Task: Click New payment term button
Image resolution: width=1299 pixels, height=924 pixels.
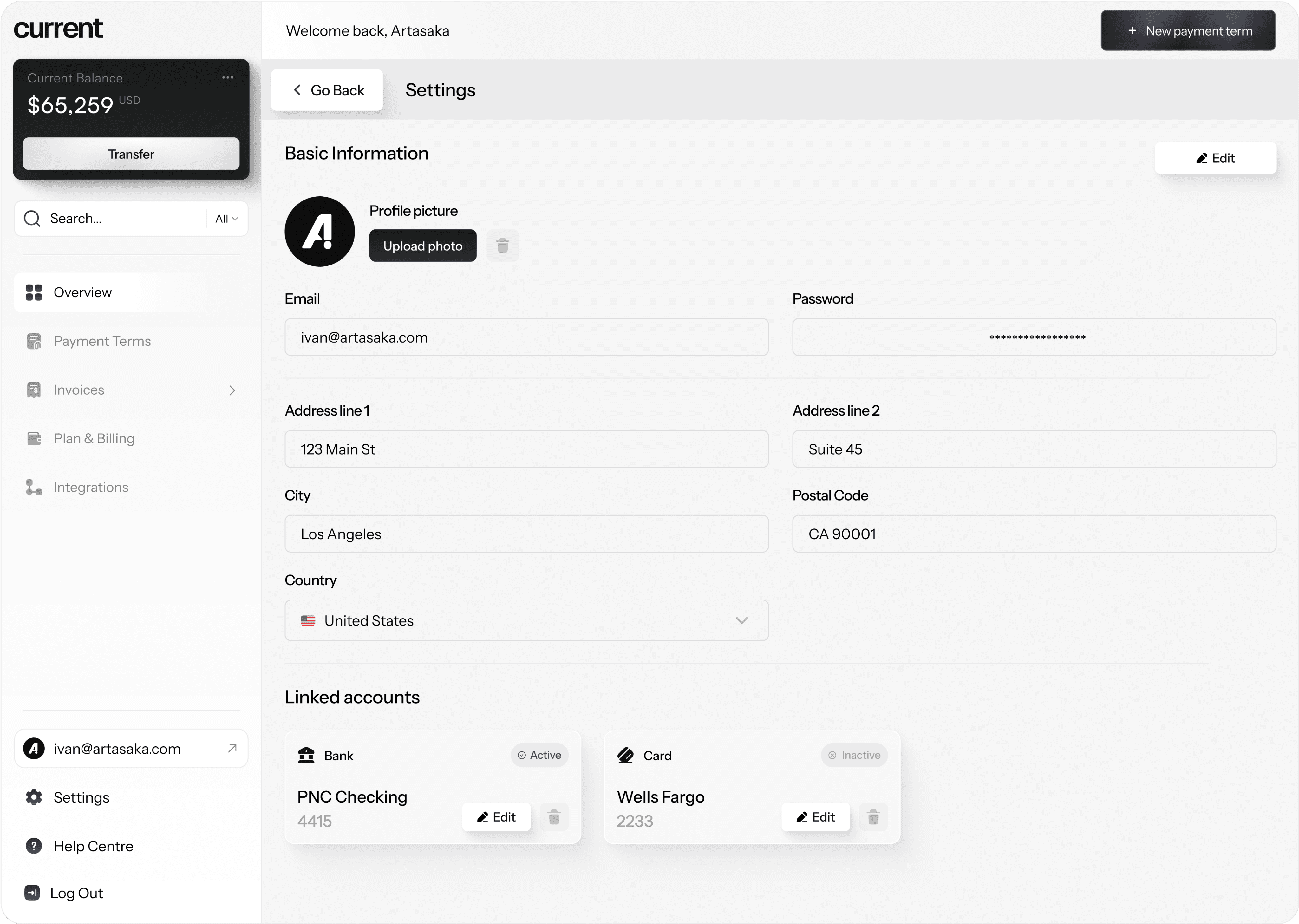Action: click(1188, 31)
